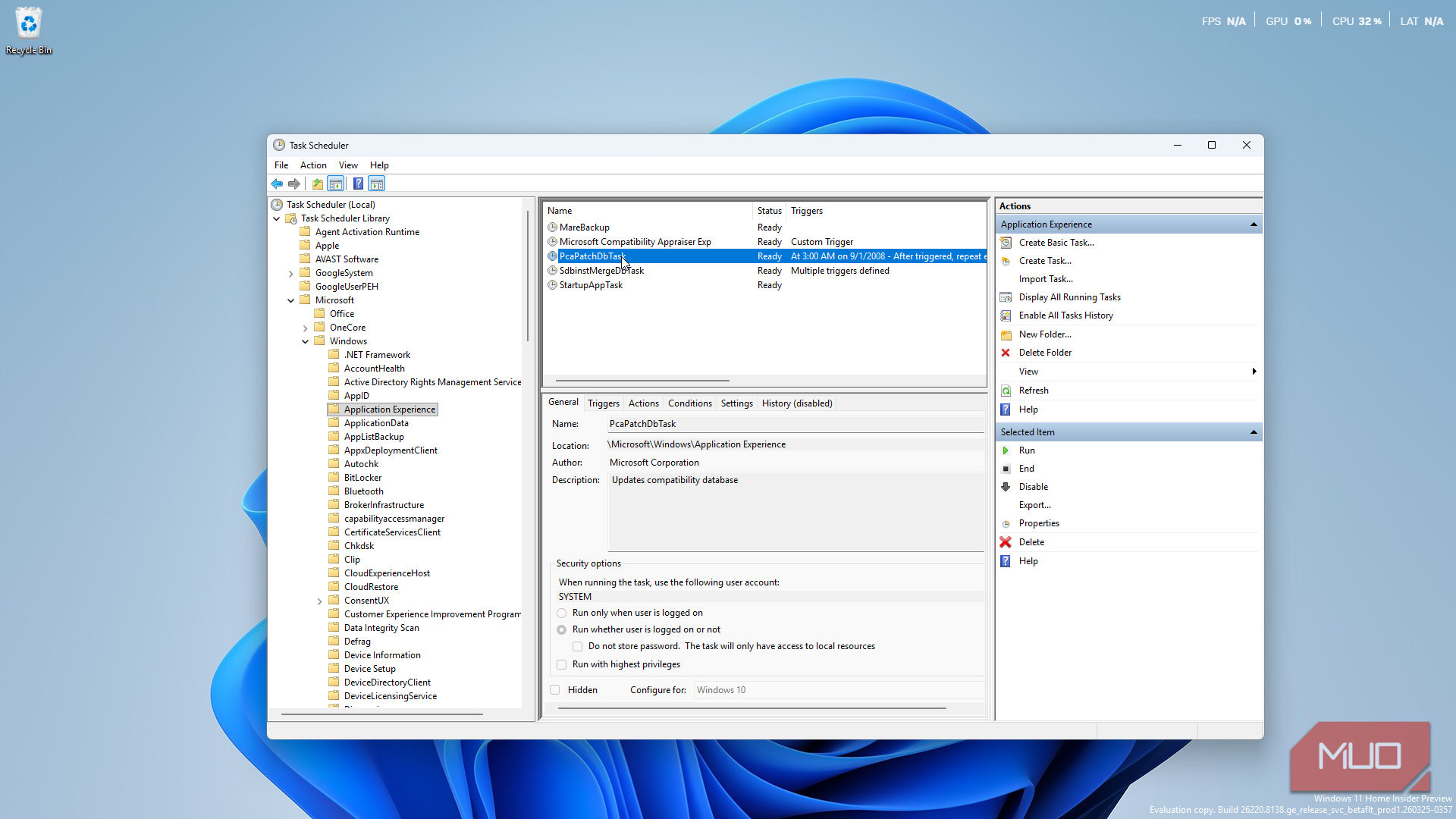Click the Create Task icon
This screenshot has height=819, width=1456.
[1006, 261]
